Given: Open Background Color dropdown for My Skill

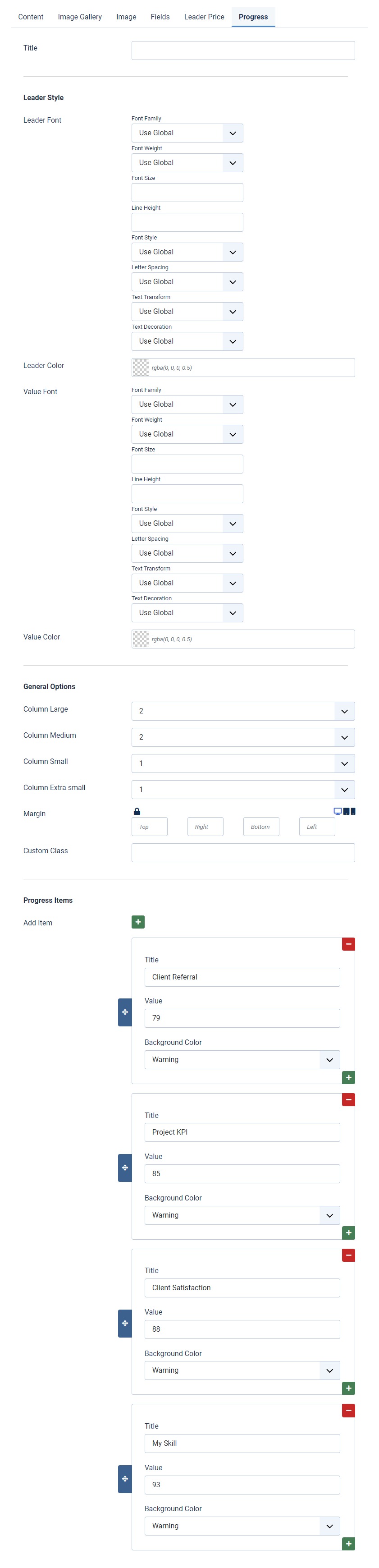Looking at the screenshot, I should point(242,1526).
